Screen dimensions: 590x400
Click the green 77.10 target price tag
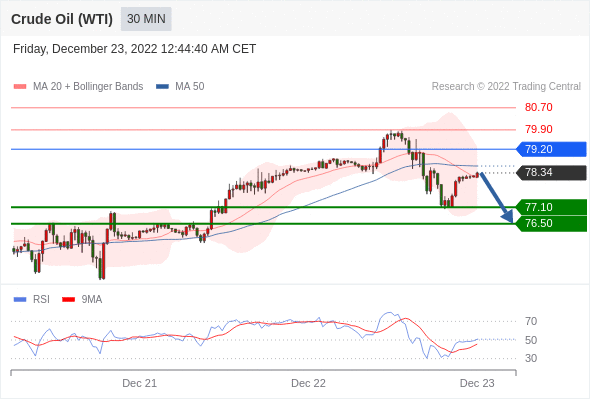click(x=551, y=207)
